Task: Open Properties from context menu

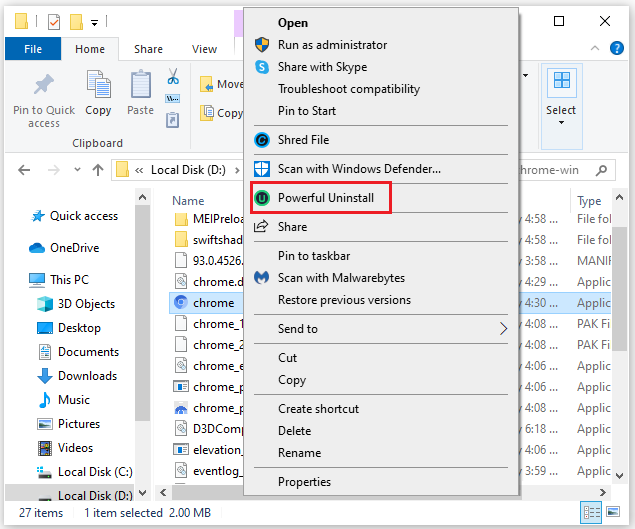Action: pyautogui.click(x=304, y=482)
